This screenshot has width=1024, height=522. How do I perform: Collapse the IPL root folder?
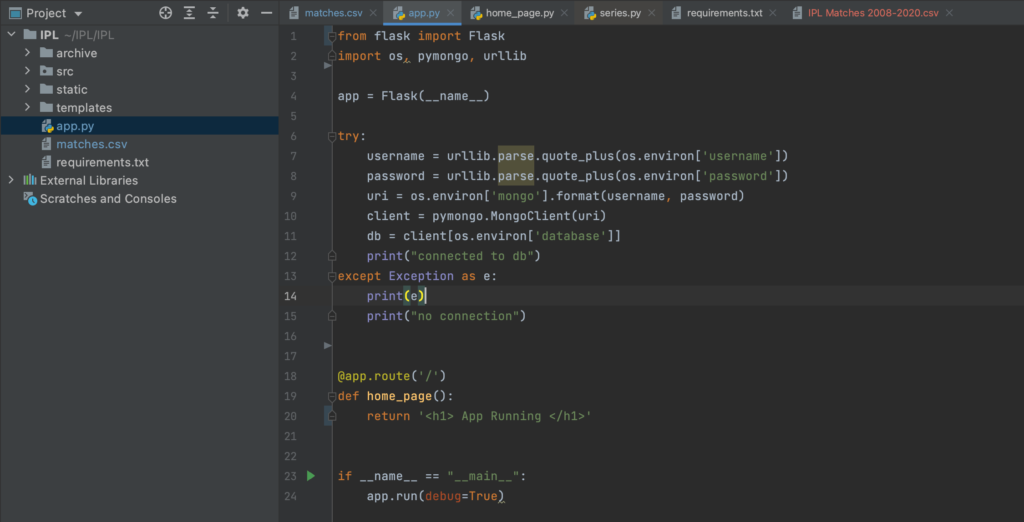pos(12,35)
